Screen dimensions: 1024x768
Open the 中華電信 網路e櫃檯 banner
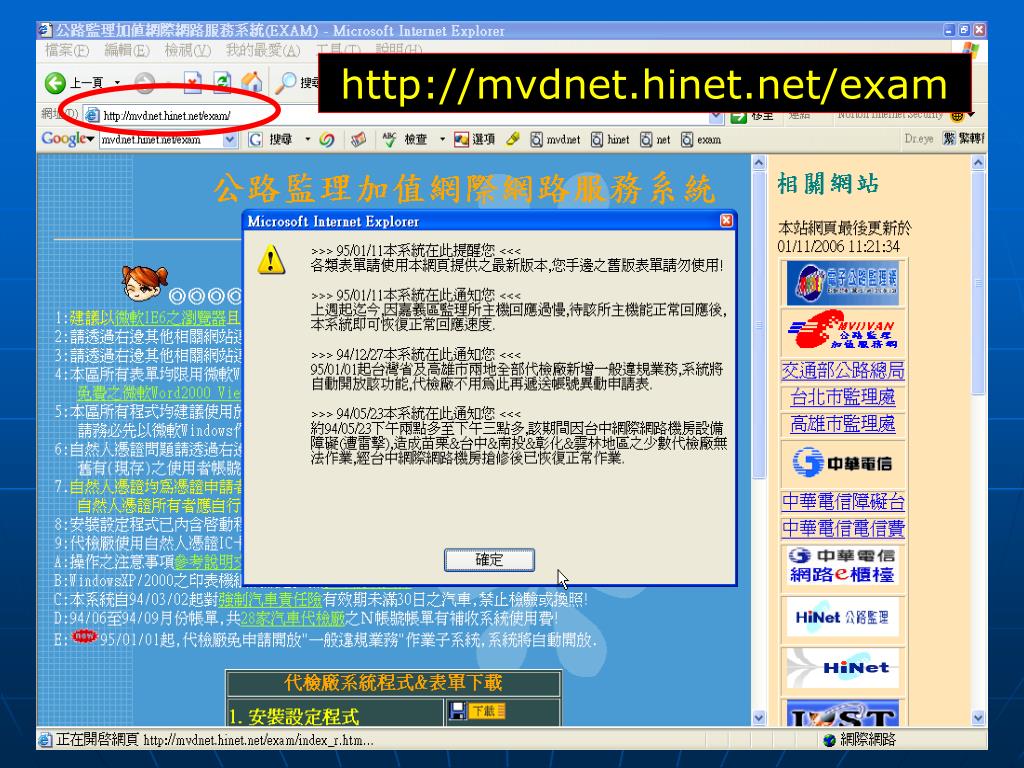[842, 566]
